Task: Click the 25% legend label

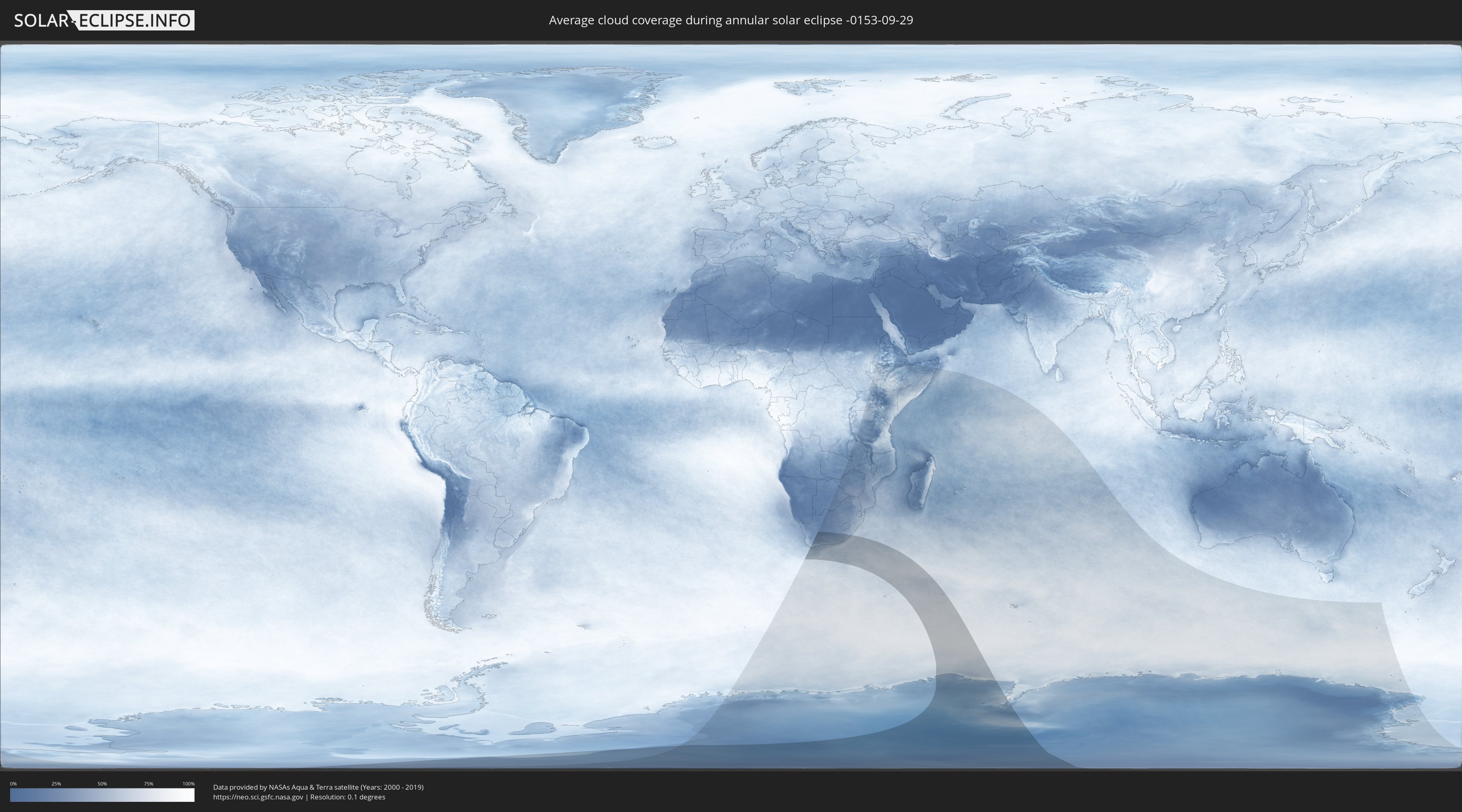Action: point(56,784)
